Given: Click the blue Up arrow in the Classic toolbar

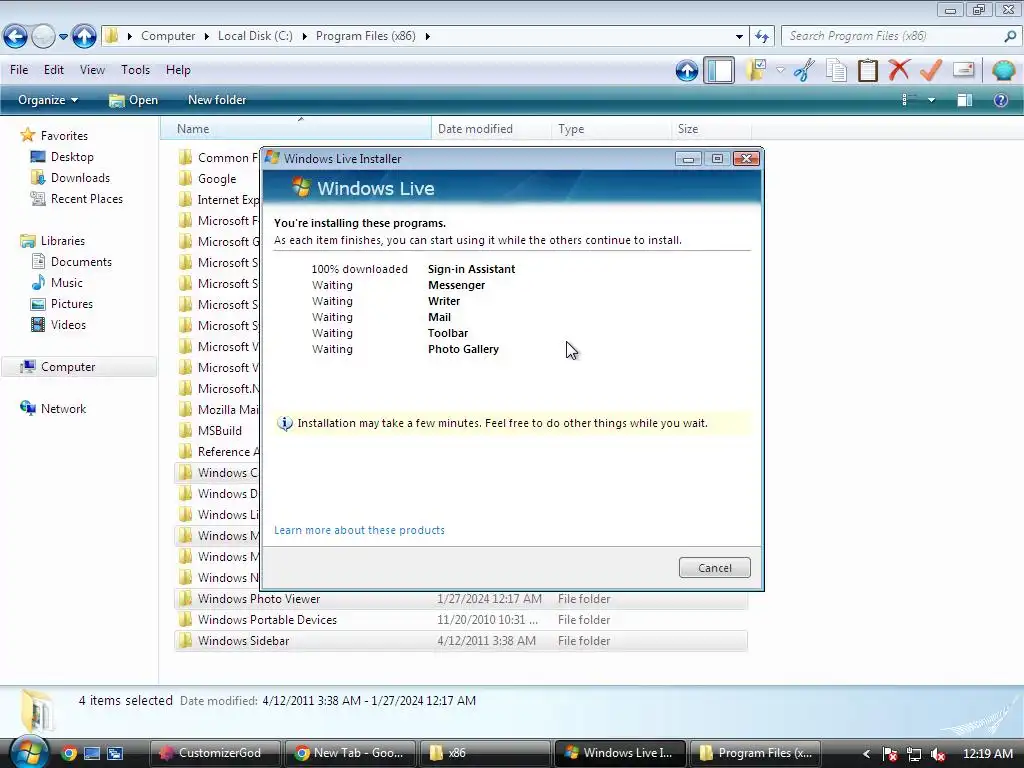Looking at the screenshot, I should [686, 70].
